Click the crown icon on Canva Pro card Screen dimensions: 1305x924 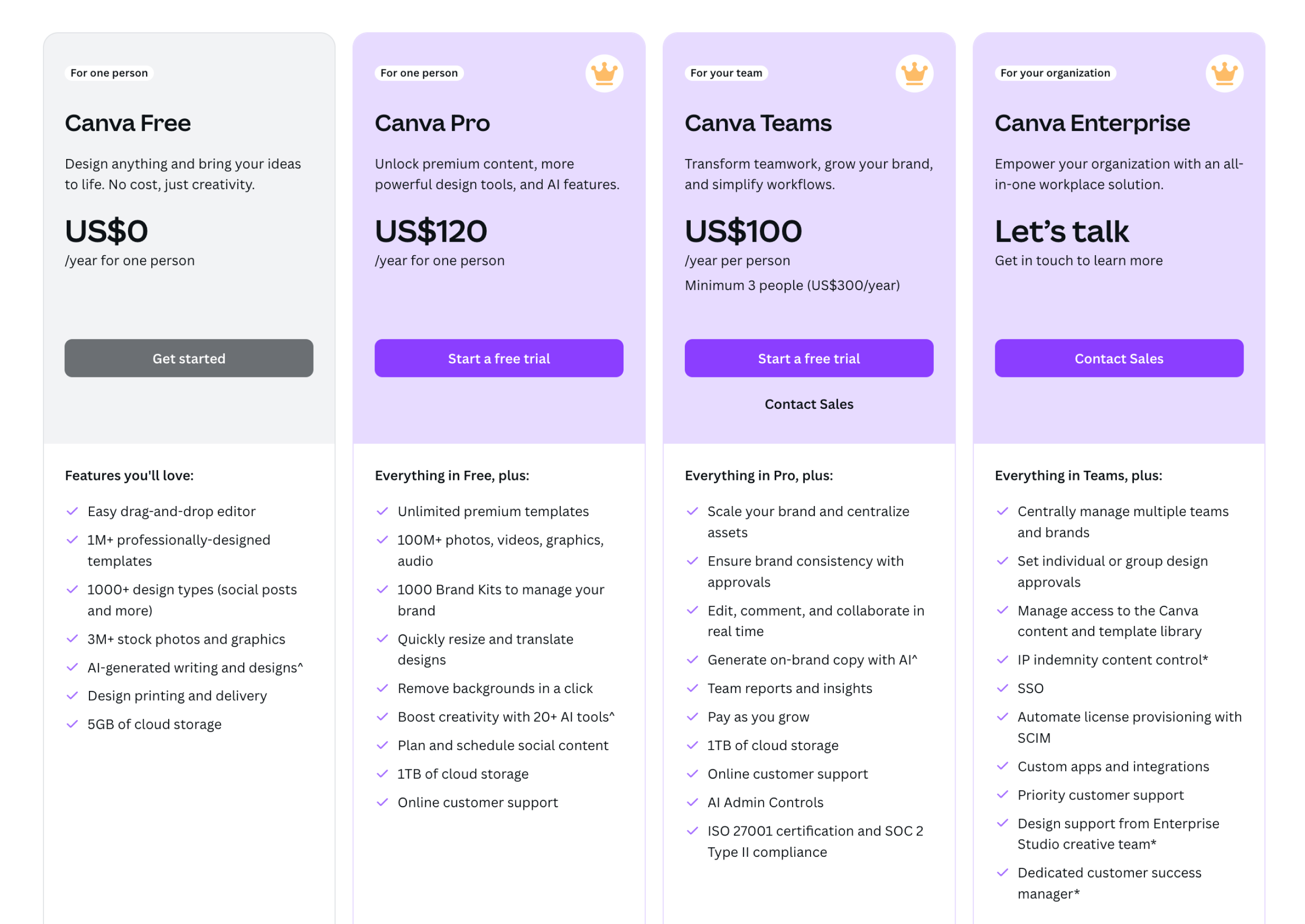605,73
